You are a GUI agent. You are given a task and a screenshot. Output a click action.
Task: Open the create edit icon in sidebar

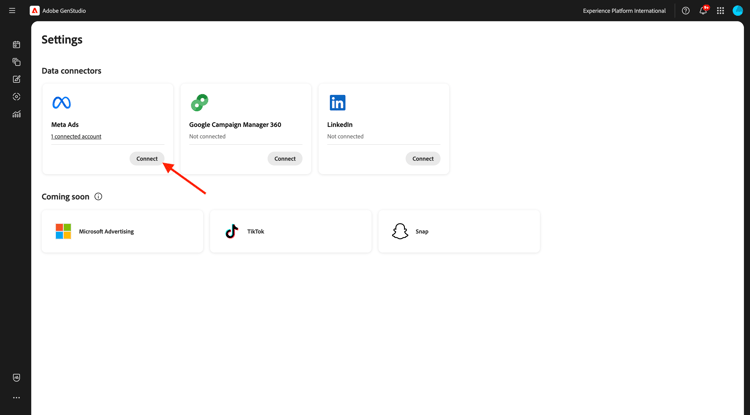tap(16, 79)
